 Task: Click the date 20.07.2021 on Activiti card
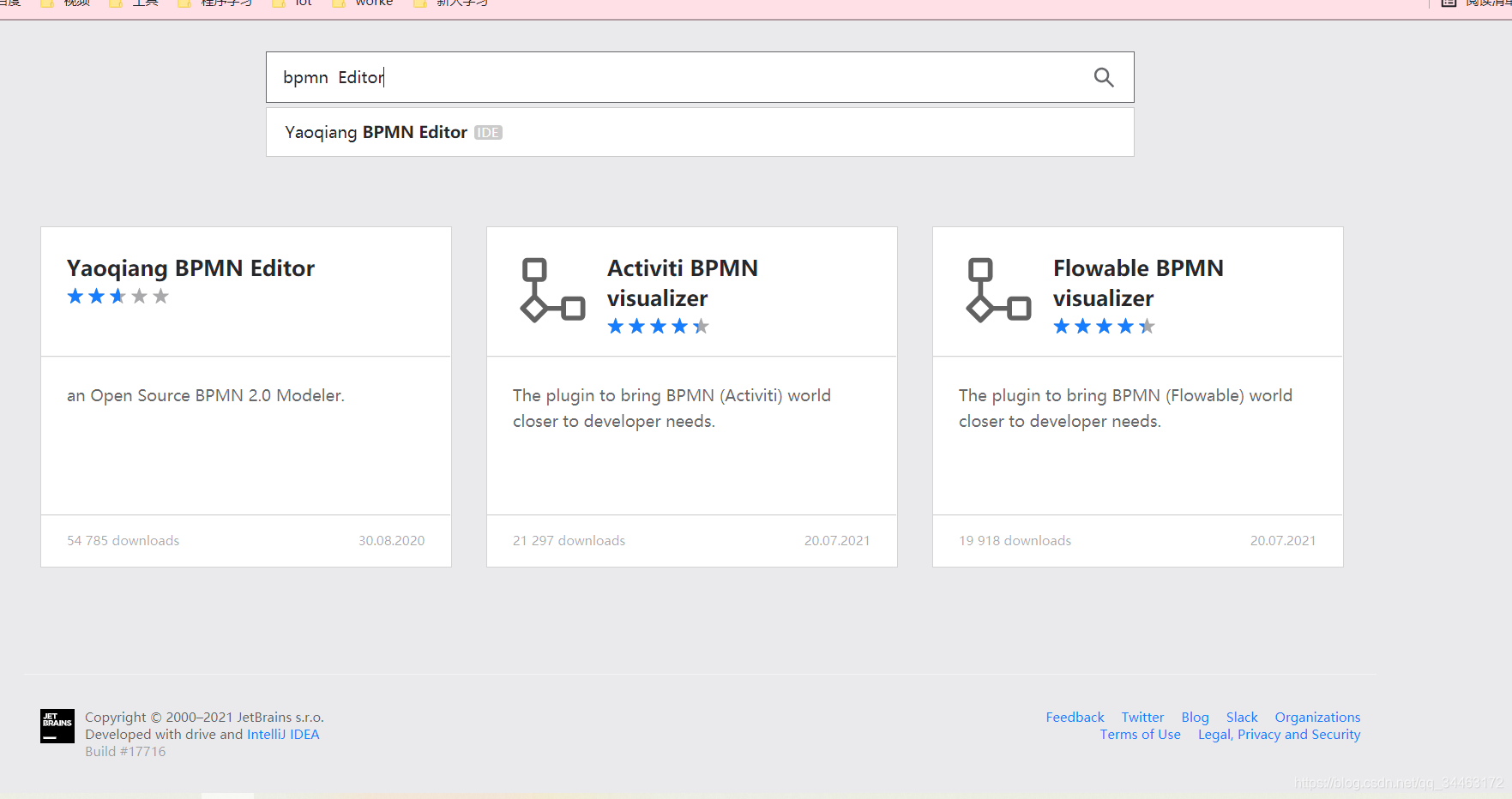837,541
